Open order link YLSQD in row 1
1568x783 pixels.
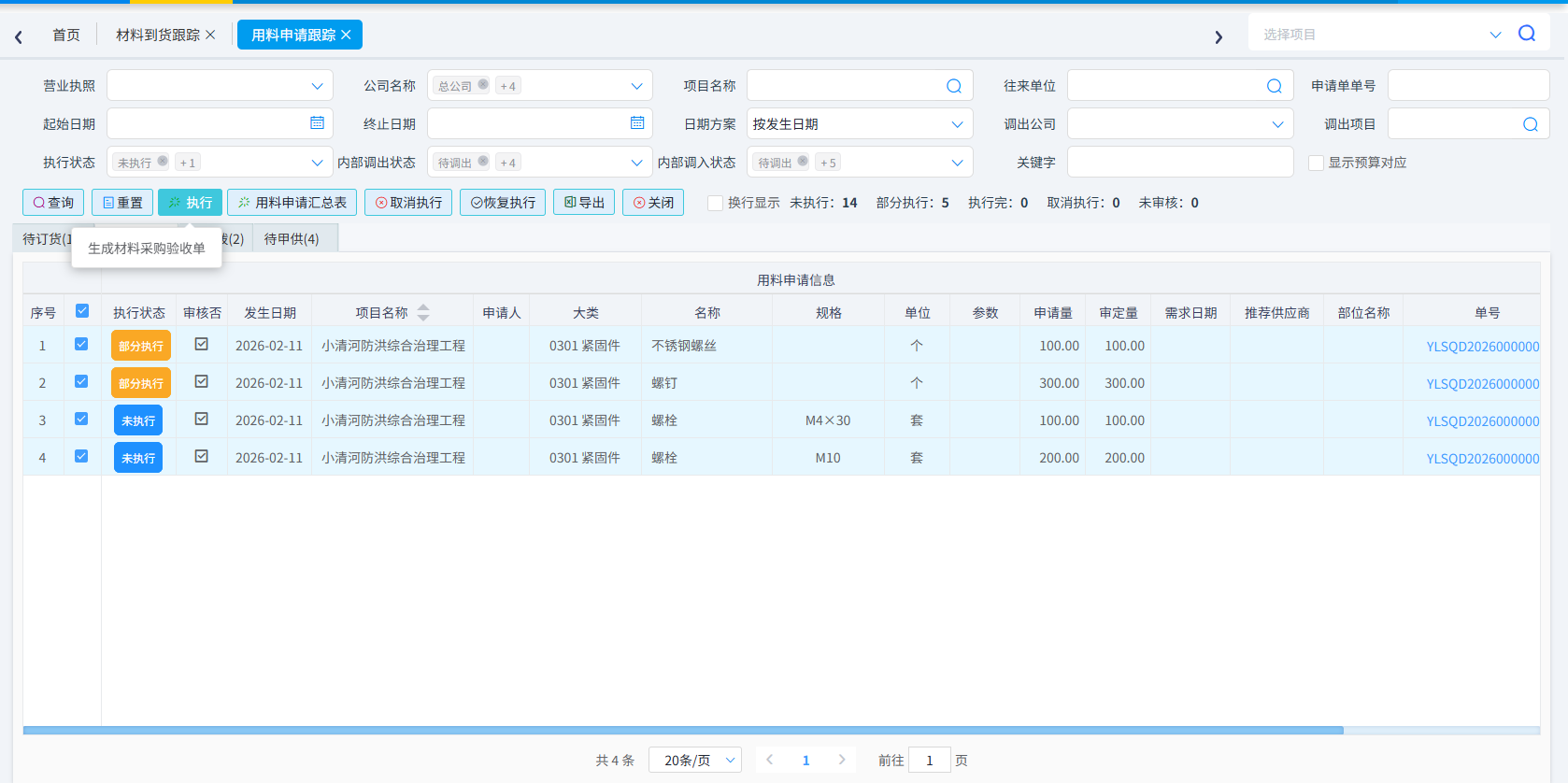coord(1482,347)
